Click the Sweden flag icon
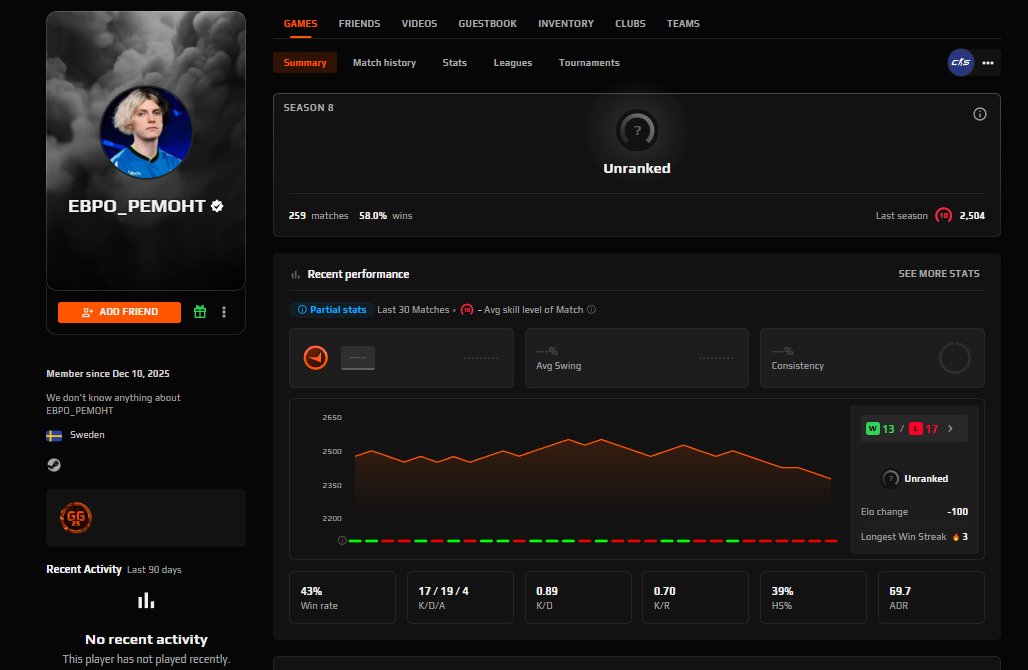 point(54,435)
